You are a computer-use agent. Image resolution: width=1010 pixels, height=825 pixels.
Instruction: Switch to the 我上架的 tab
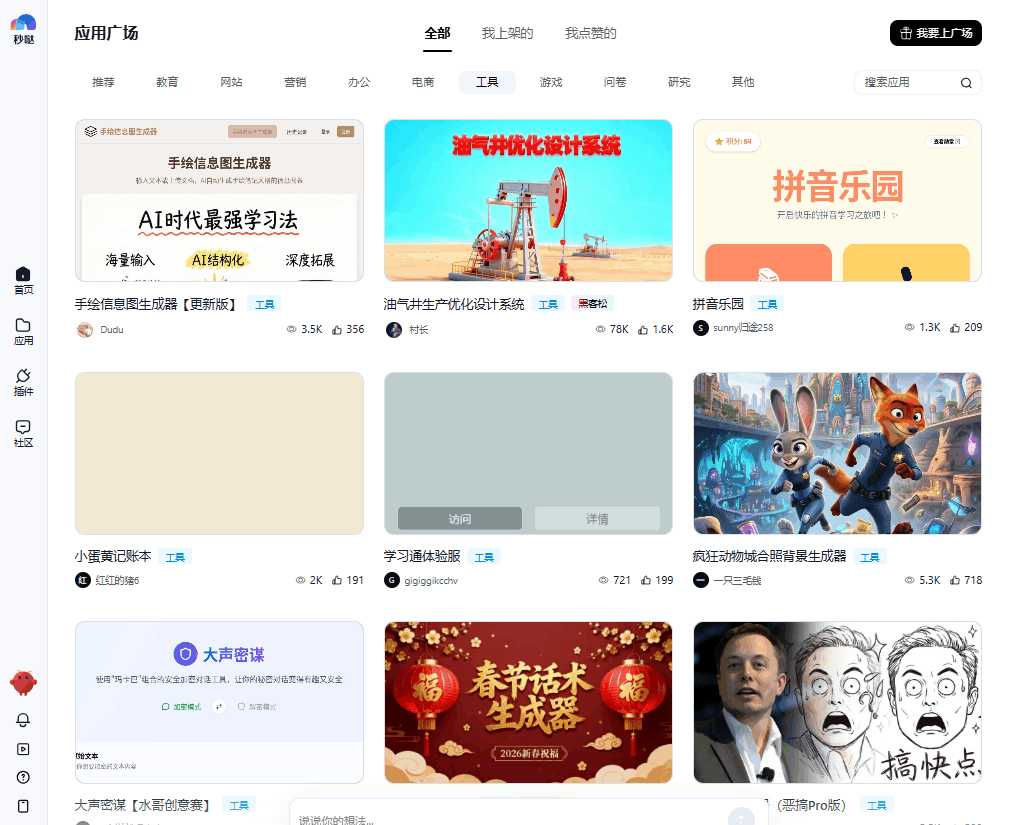[x=506, y=33]
